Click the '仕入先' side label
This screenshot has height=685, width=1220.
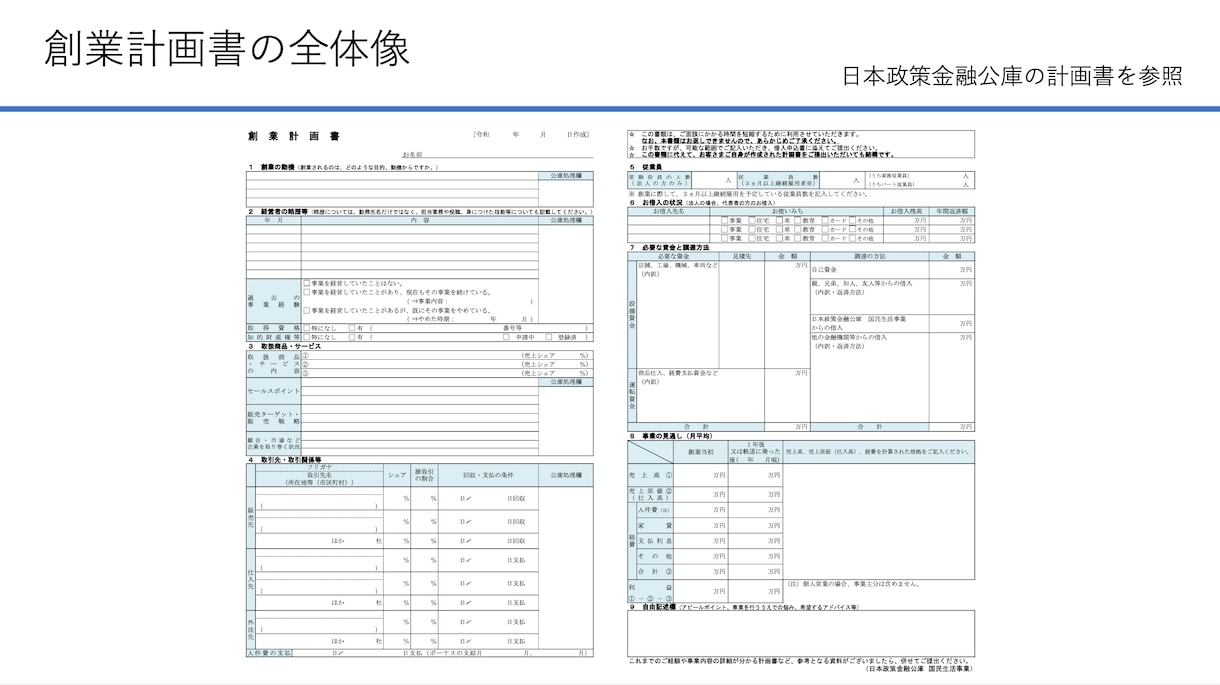click(x=251, y=580)
